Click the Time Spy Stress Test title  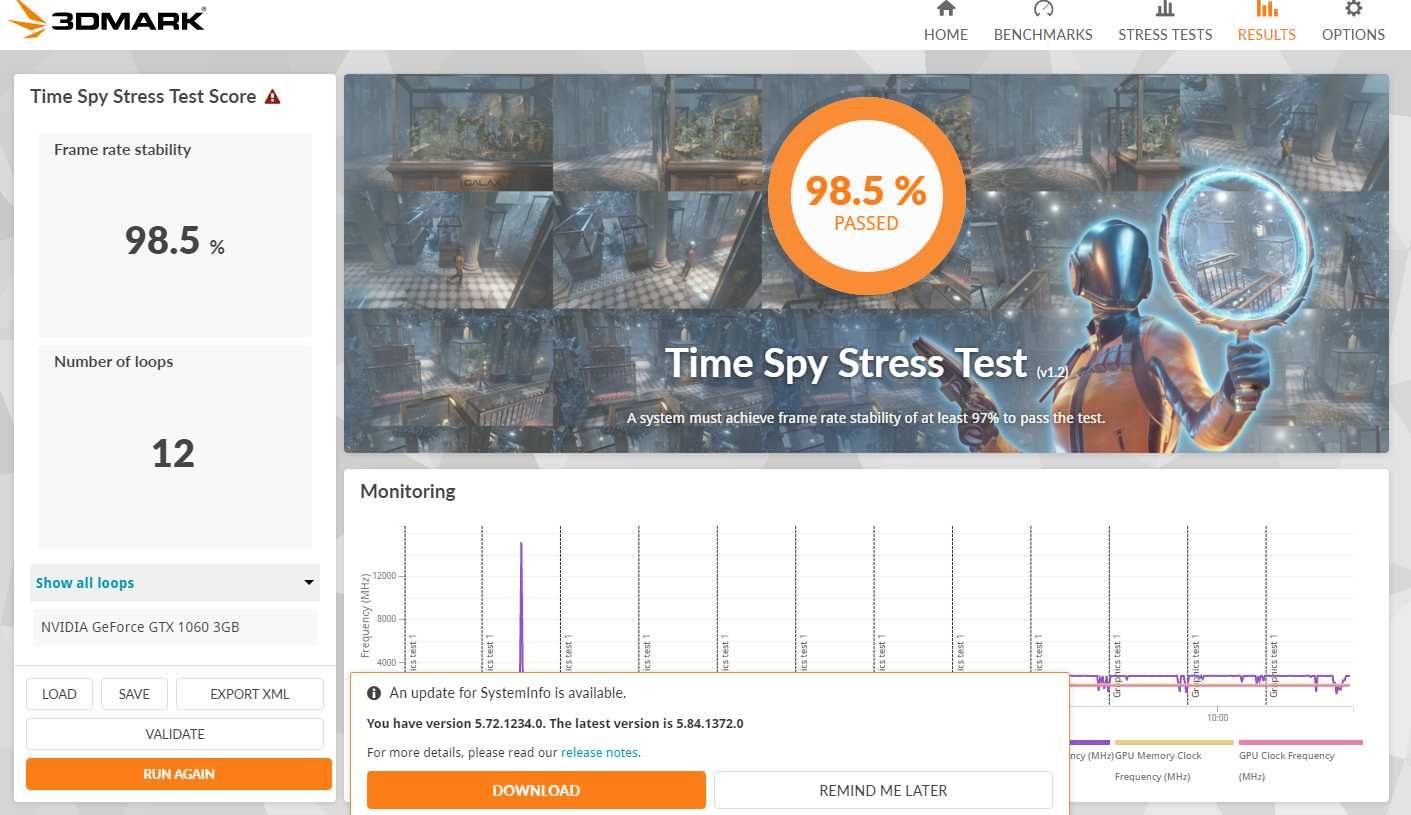click(846, 362)
